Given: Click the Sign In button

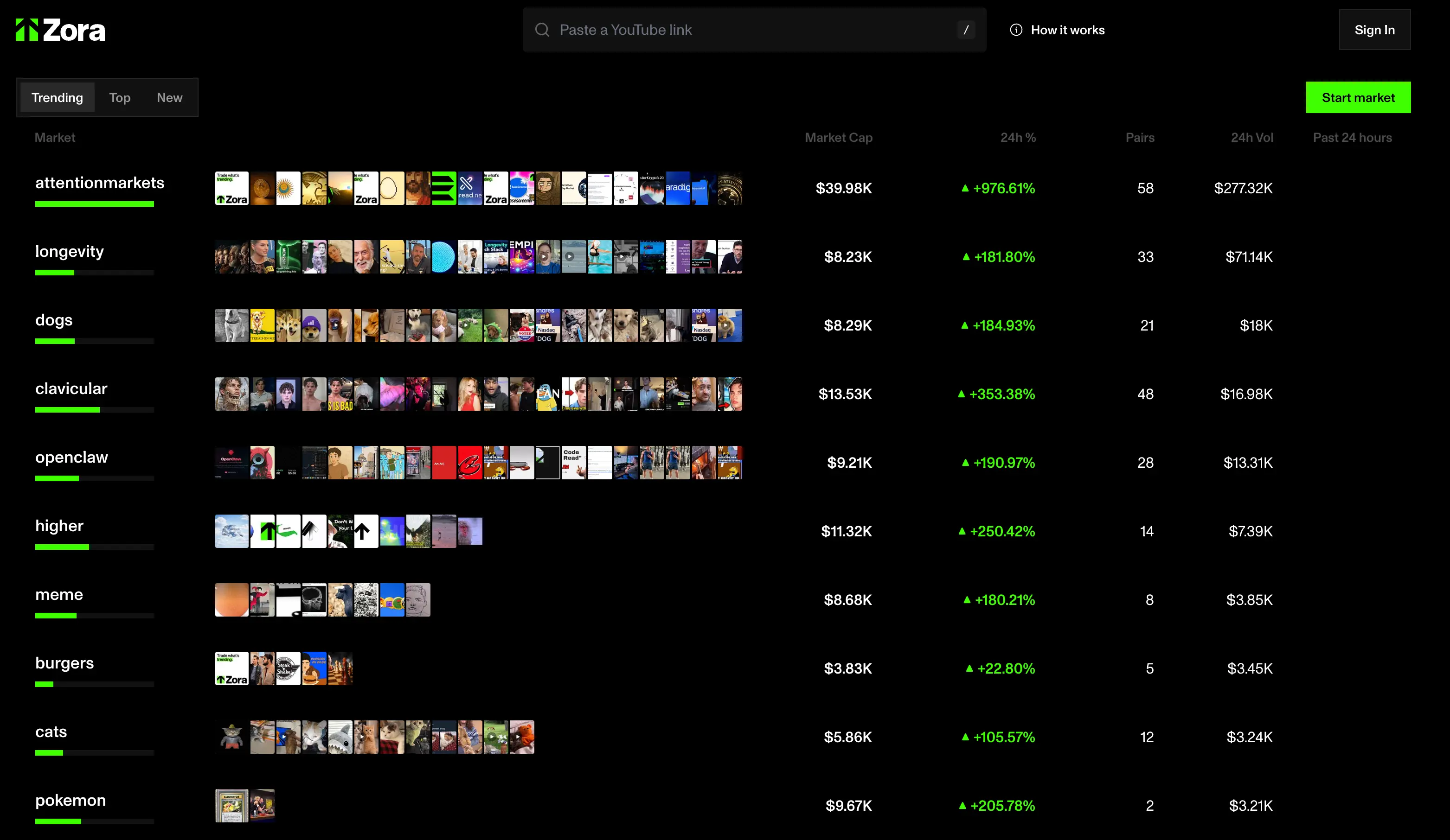Looking at the screenshot, I should click(x=1374, y=29).
